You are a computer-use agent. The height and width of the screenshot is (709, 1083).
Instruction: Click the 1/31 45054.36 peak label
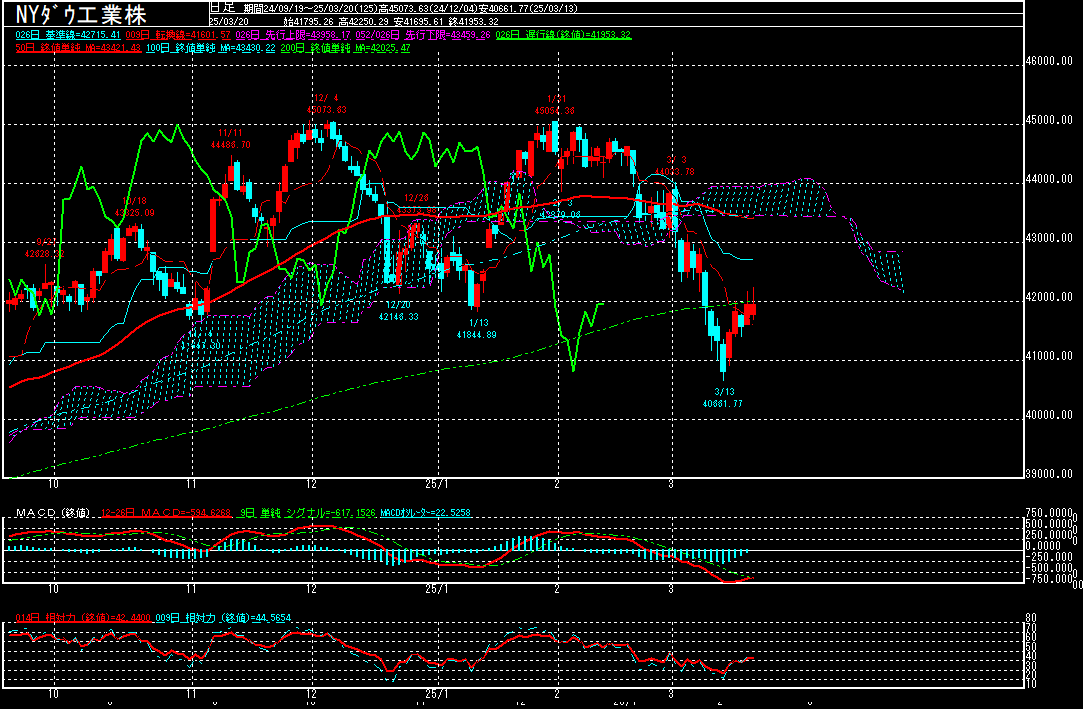click(x=555, y=104)
